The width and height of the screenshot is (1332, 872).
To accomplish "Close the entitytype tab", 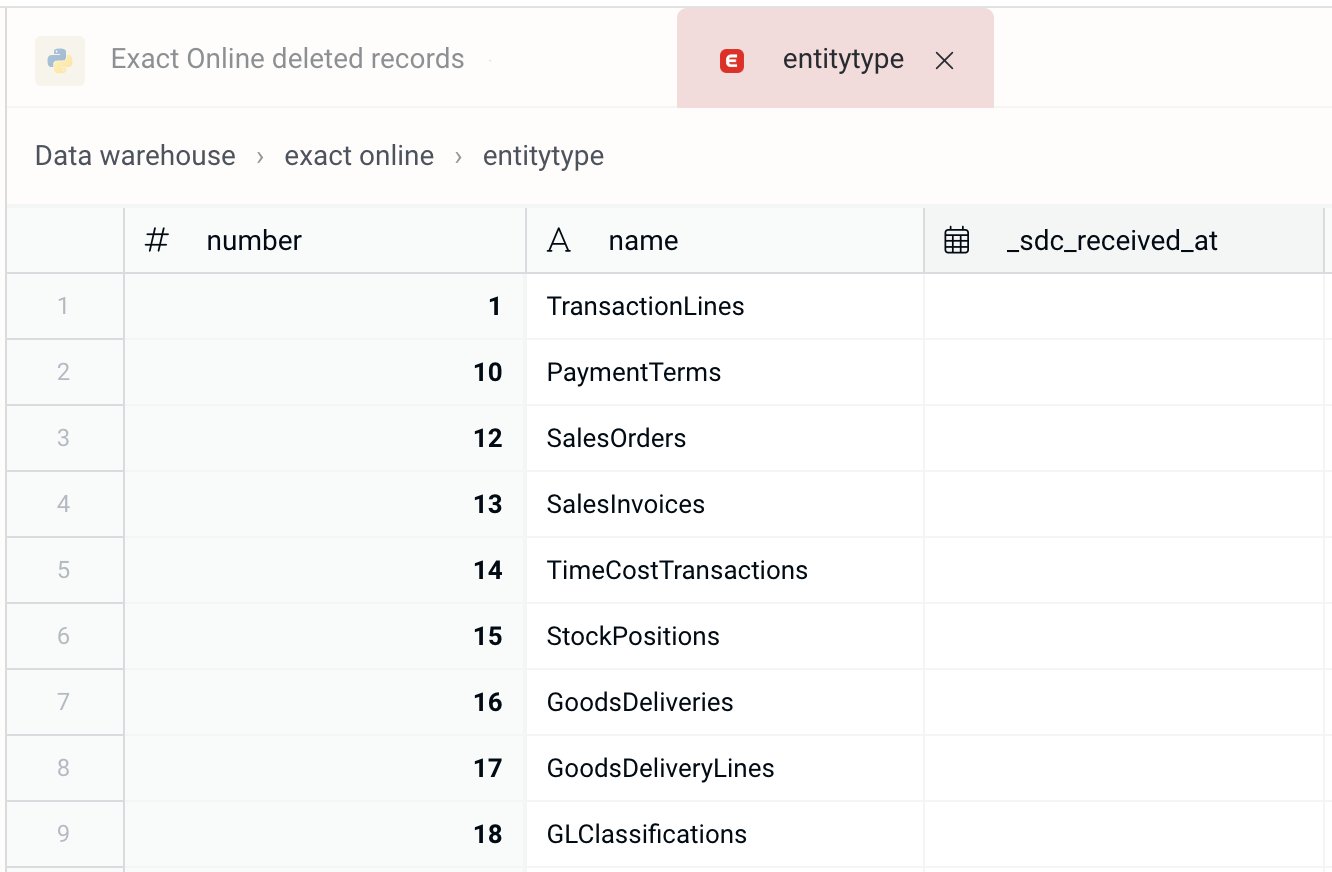I will pyautogui.click(x=944, y=61).
